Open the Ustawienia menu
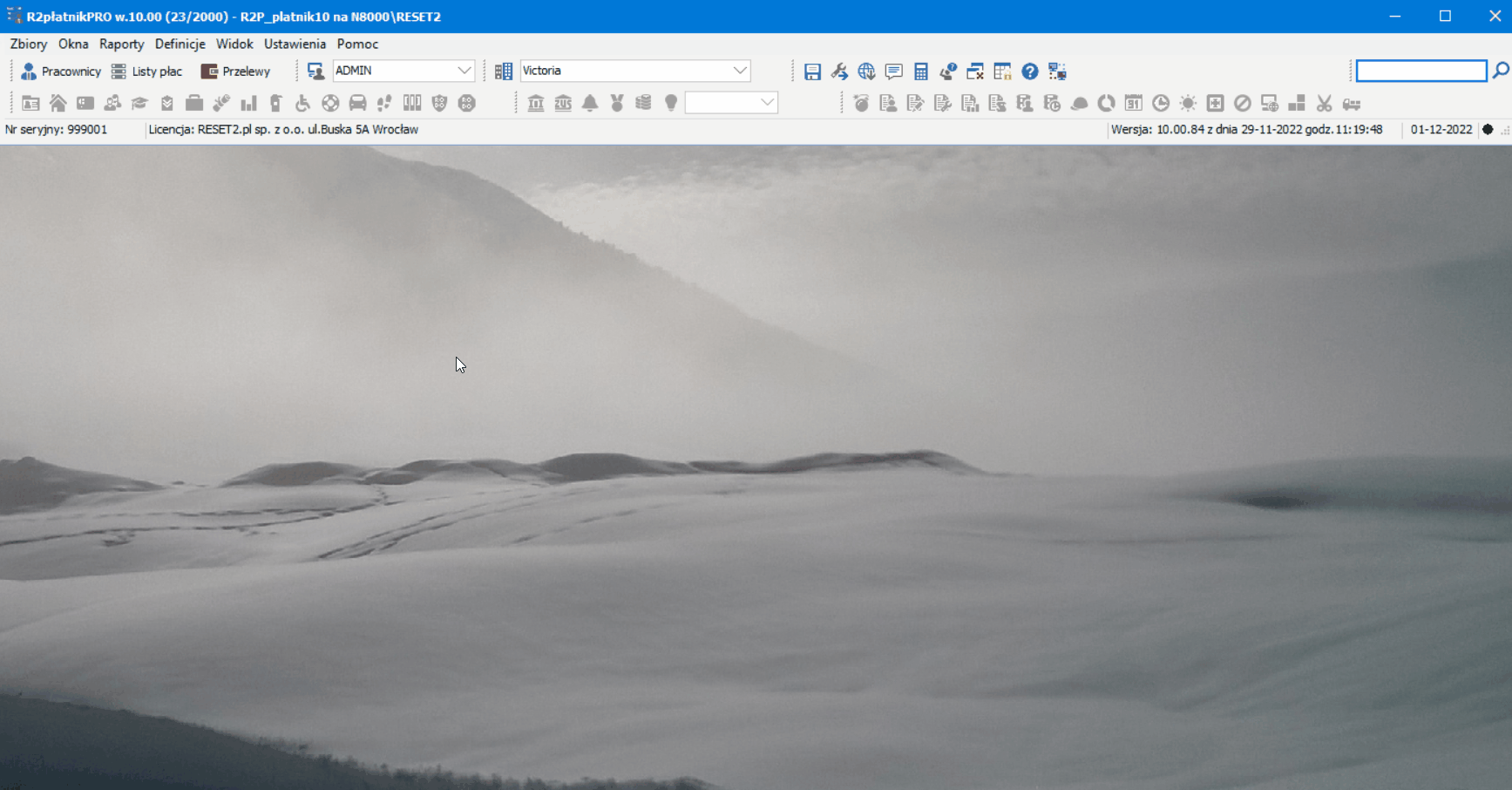This screenshot has height=790, width=1512. (x=295, y=44)
